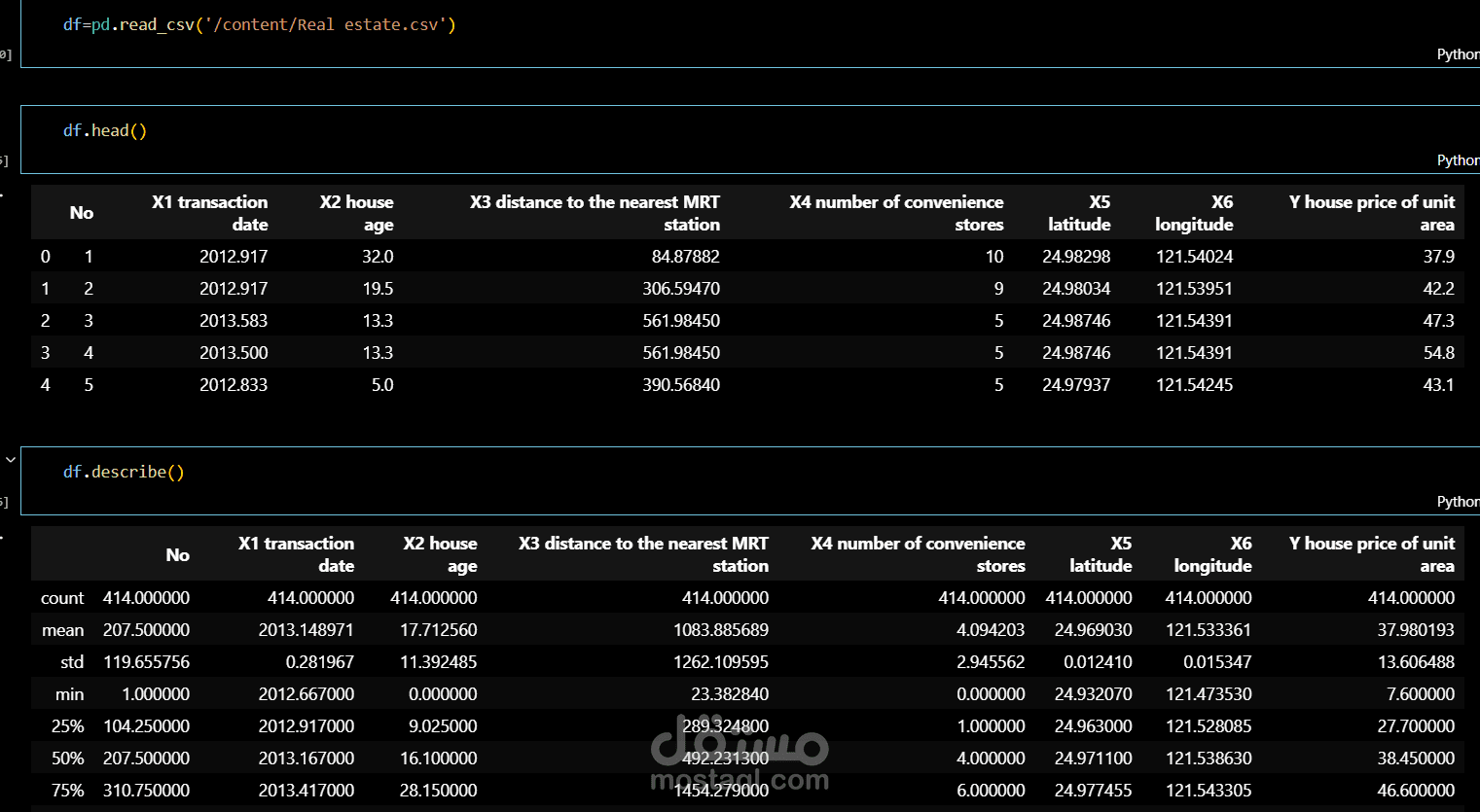Viewport: 1480px width, 812px height.
Task: Click into the pd.read_csv code cell
Action: pos(750,33)
